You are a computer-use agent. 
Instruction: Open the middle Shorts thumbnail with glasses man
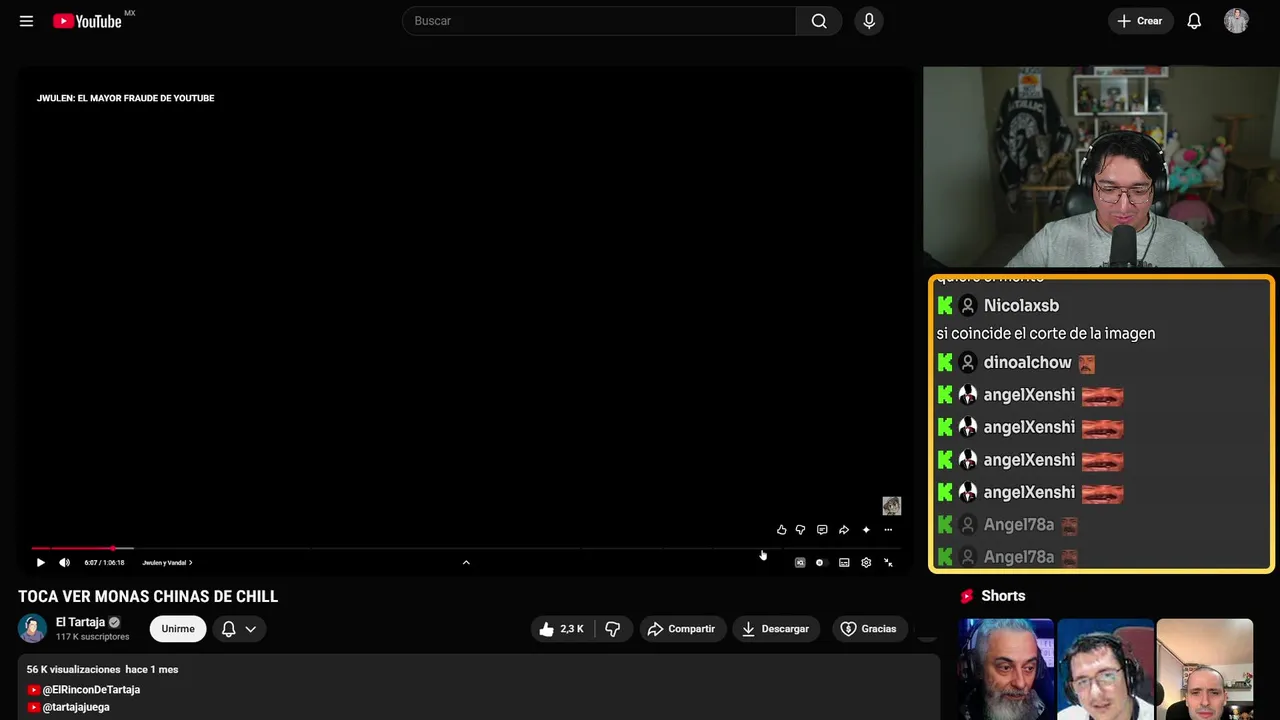coord(1105,669)
